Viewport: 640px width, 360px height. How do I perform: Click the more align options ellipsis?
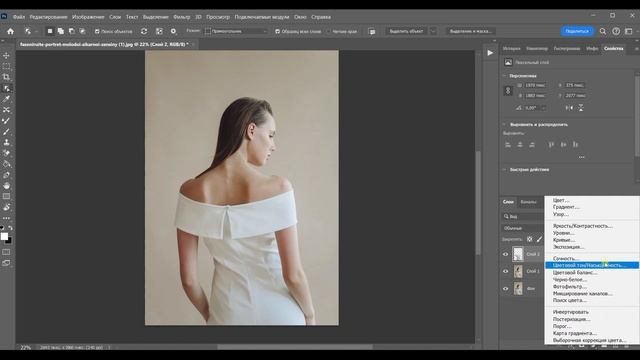point(581,157)
